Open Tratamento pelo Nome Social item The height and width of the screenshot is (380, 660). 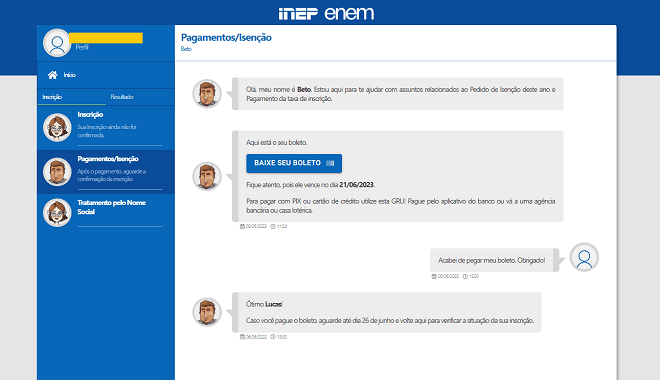pyautogui.click(x=106, y=213)
